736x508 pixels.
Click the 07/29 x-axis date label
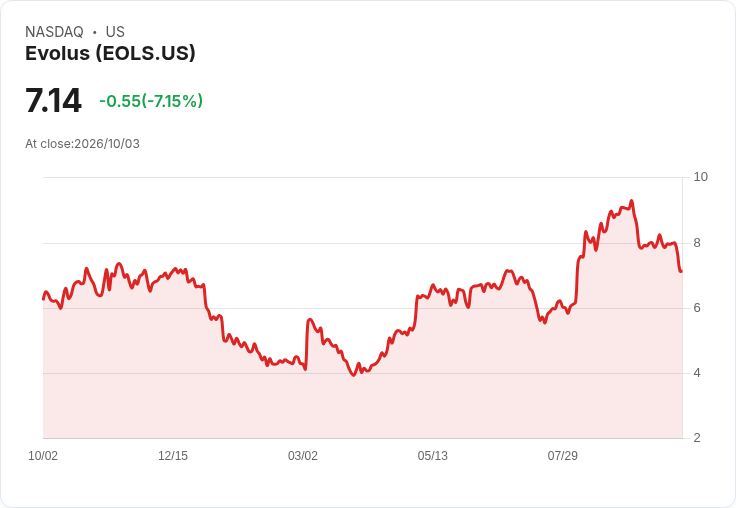click(562, 456)
